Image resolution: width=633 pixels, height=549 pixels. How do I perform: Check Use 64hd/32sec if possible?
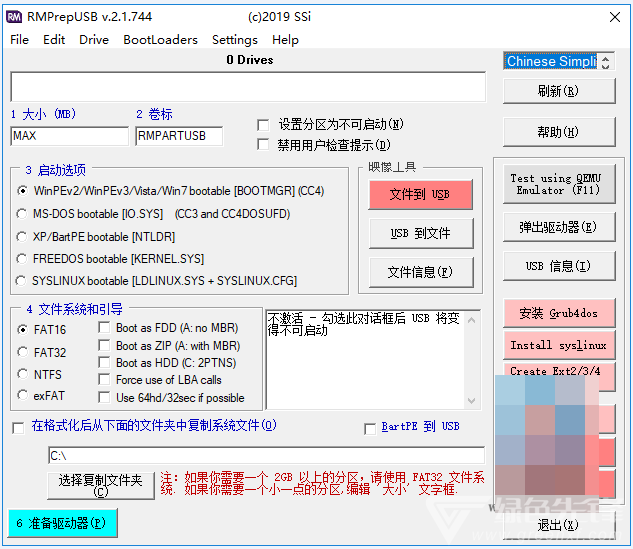[x=104, y=397]
